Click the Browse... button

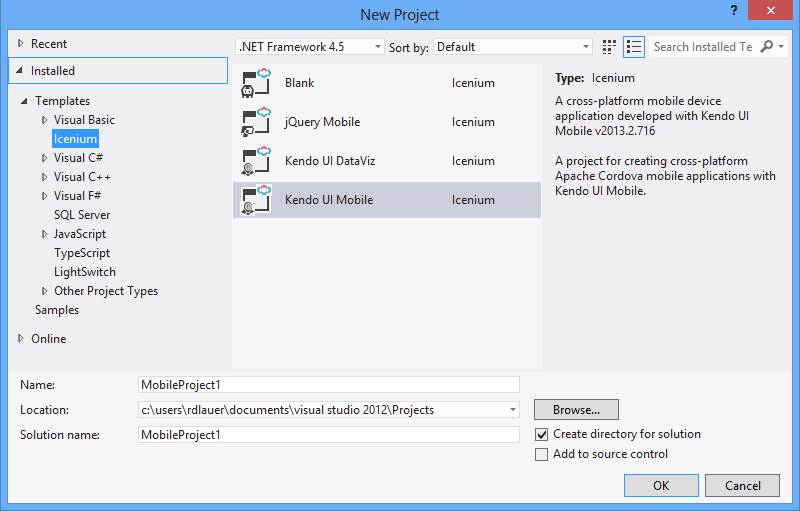(577, 410)
